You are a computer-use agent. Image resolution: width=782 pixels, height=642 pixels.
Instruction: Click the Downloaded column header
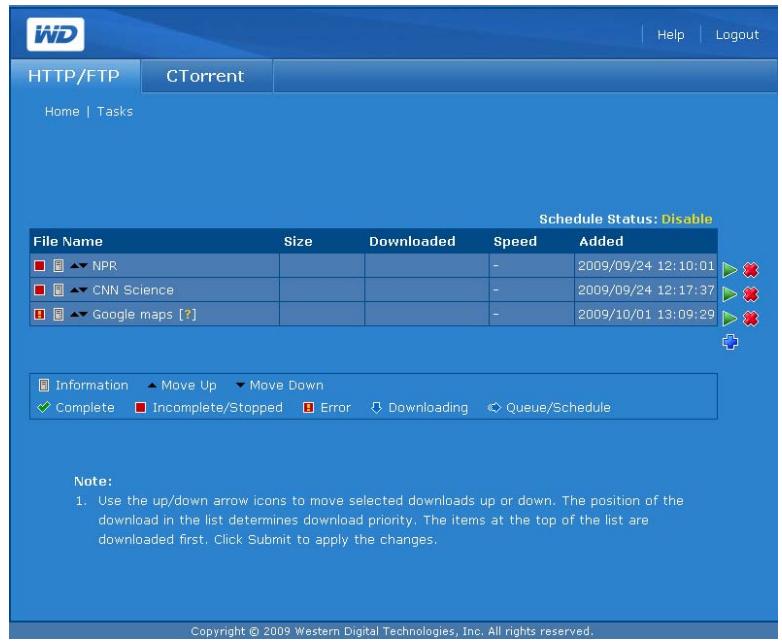pos(412,241)
